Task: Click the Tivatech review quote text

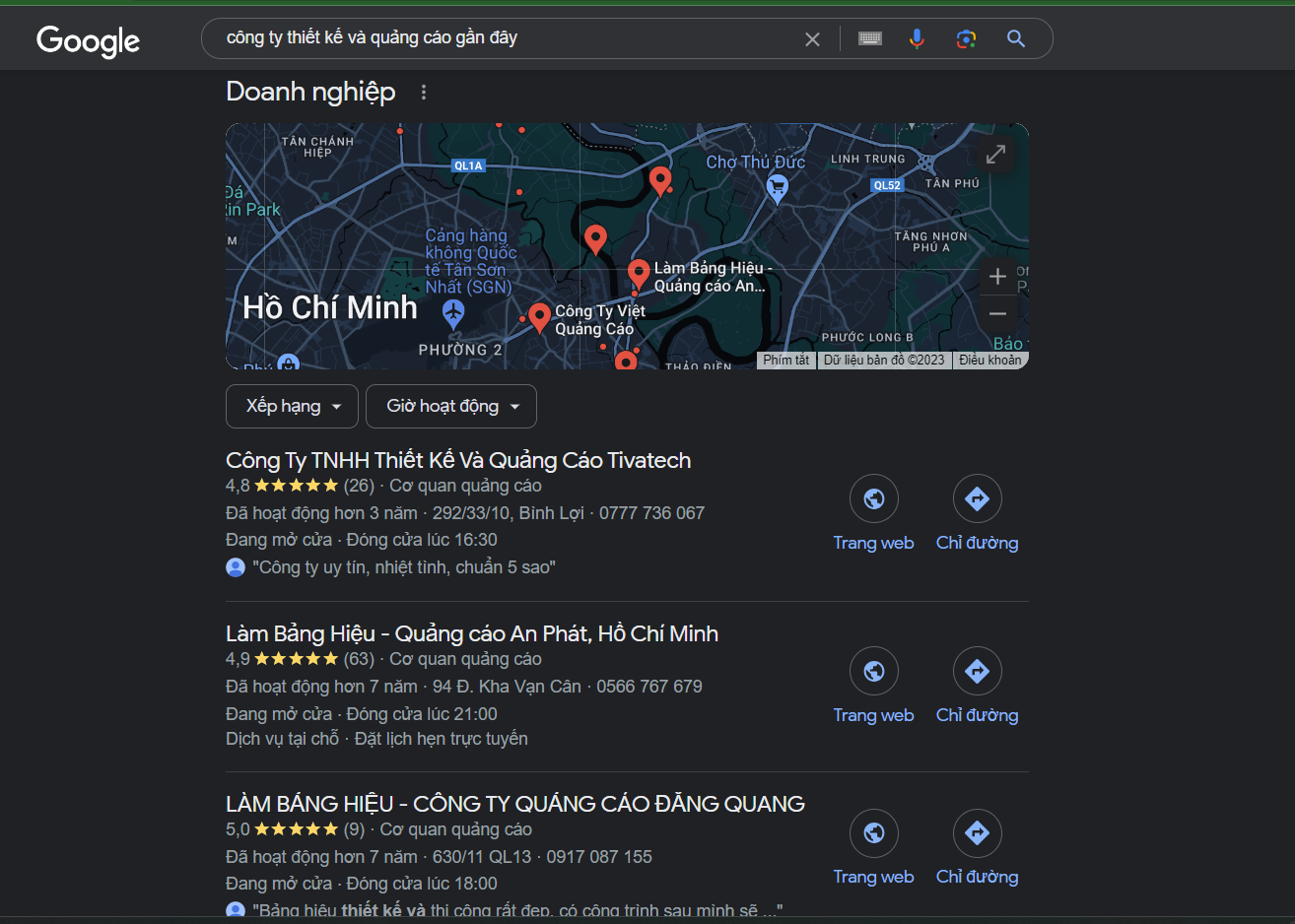Action: click(404, 567)
